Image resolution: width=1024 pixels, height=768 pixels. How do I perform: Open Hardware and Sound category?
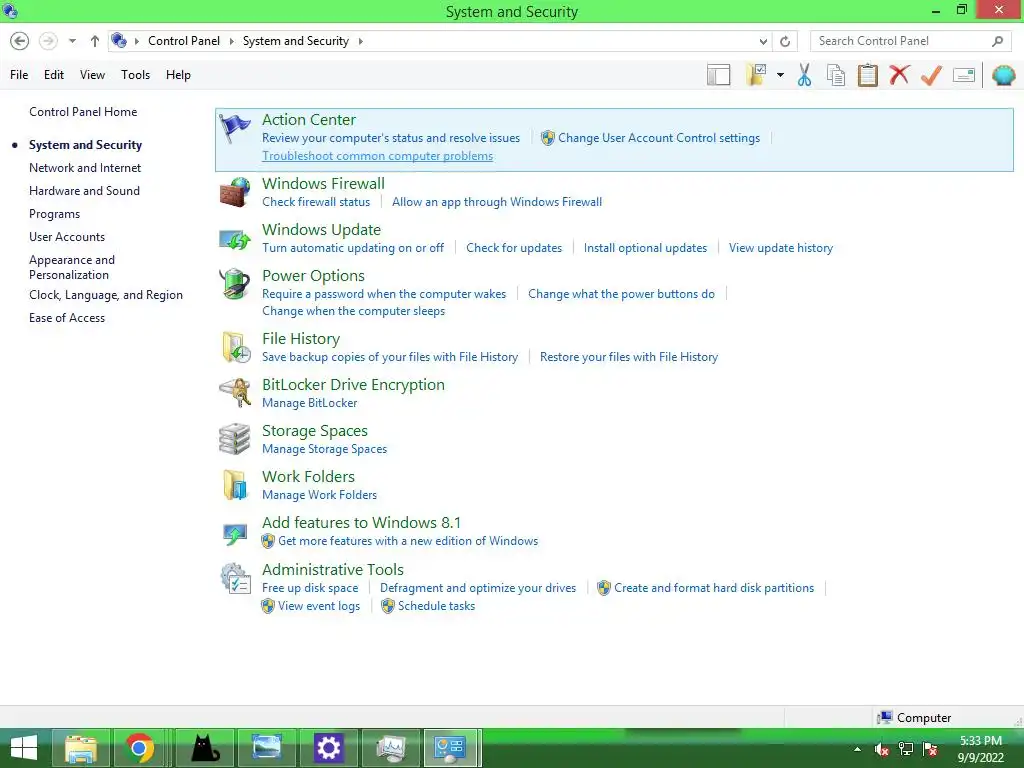tap(84, 191)
